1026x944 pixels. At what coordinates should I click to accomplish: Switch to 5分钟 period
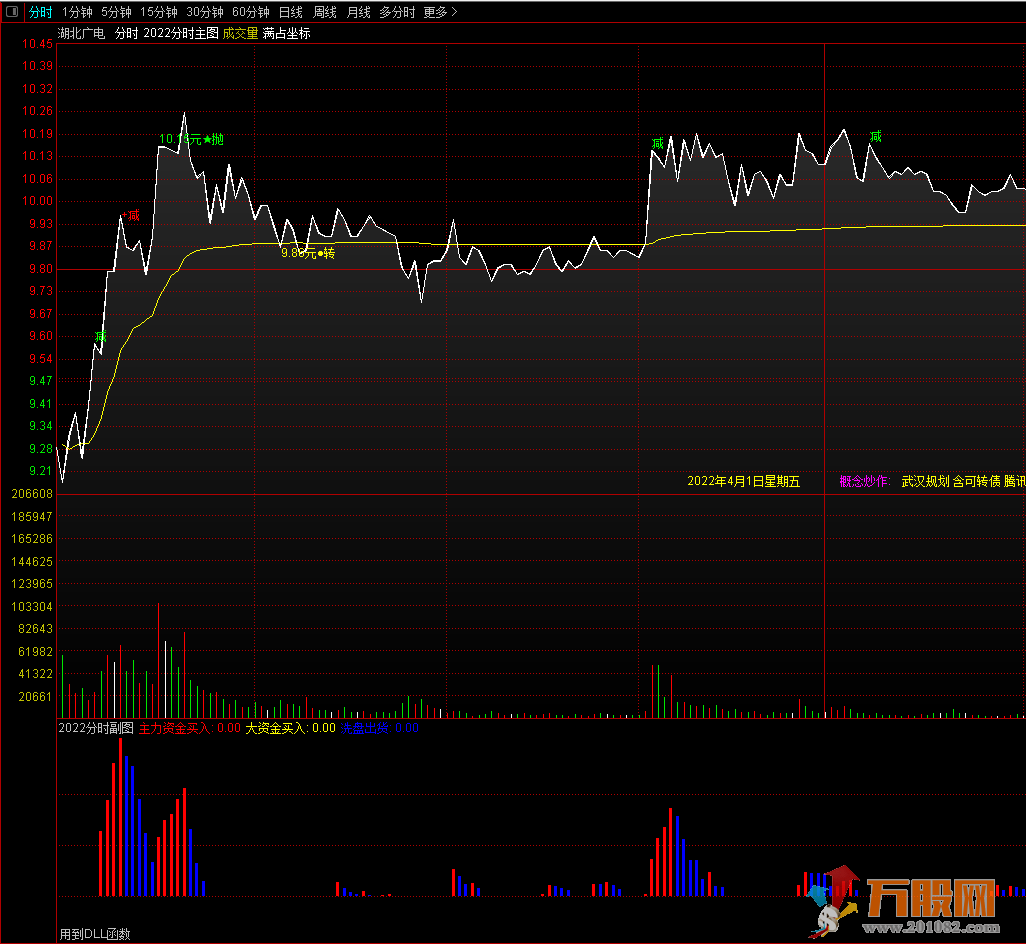(116, 12)
